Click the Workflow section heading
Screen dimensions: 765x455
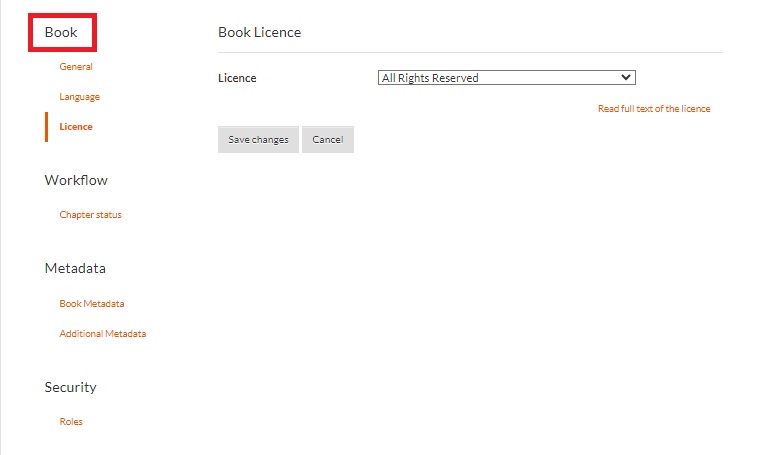coord(76,181)
